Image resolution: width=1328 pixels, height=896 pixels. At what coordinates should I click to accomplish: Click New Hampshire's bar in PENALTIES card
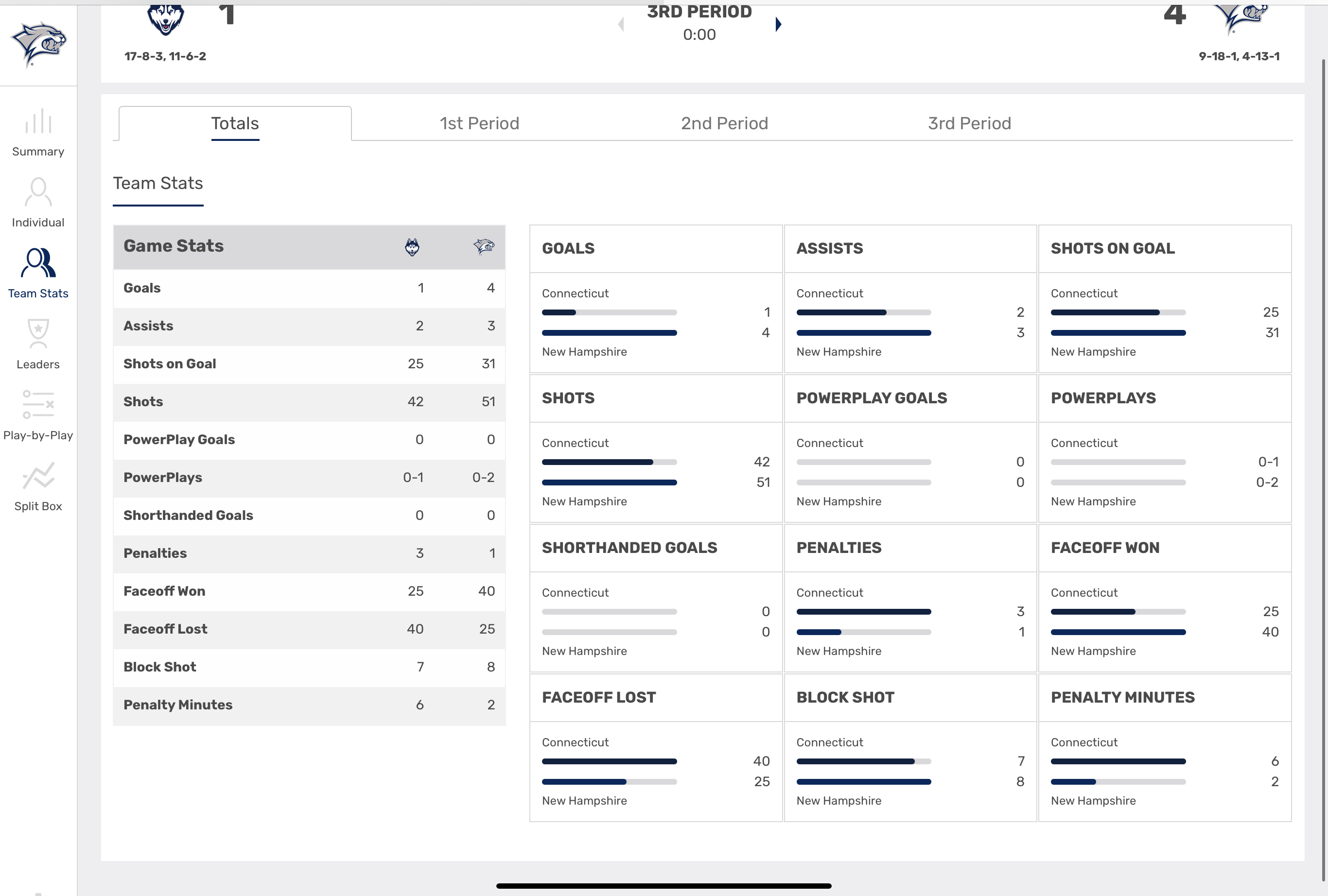pyautogui.click(x=863, y=632)
